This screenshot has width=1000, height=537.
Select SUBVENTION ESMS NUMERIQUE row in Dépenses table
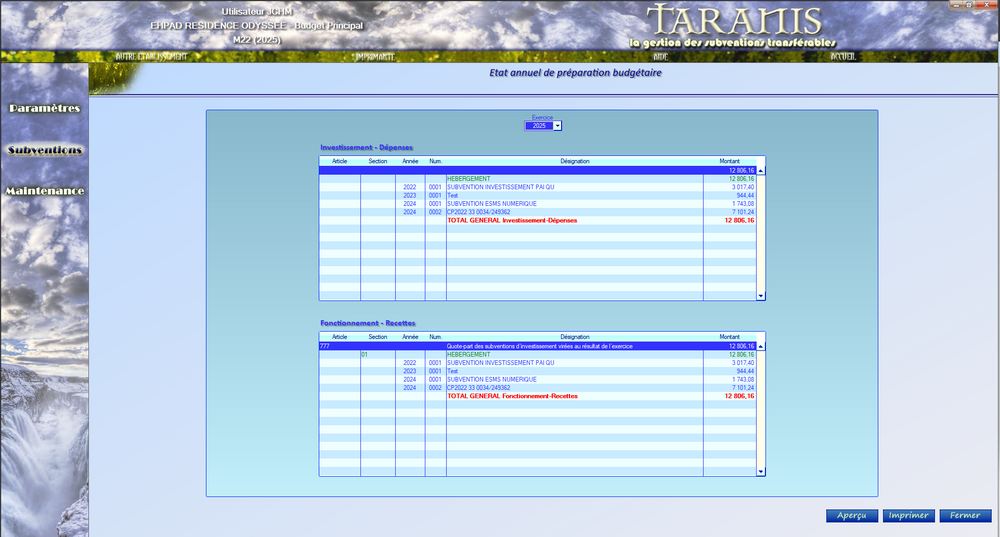[x=538, y=204]
